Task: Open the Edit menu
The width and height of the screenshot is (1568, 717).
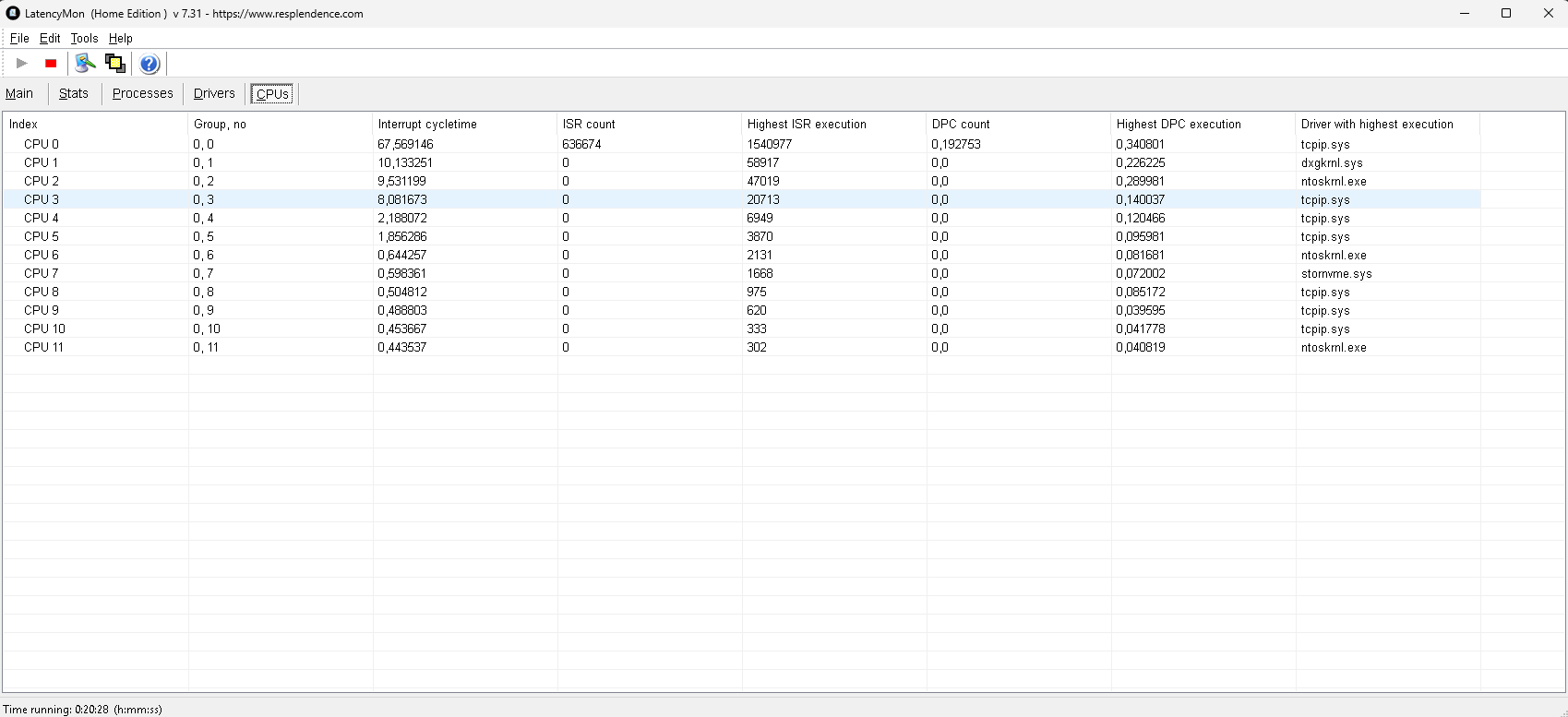Action: coord(50,38)
